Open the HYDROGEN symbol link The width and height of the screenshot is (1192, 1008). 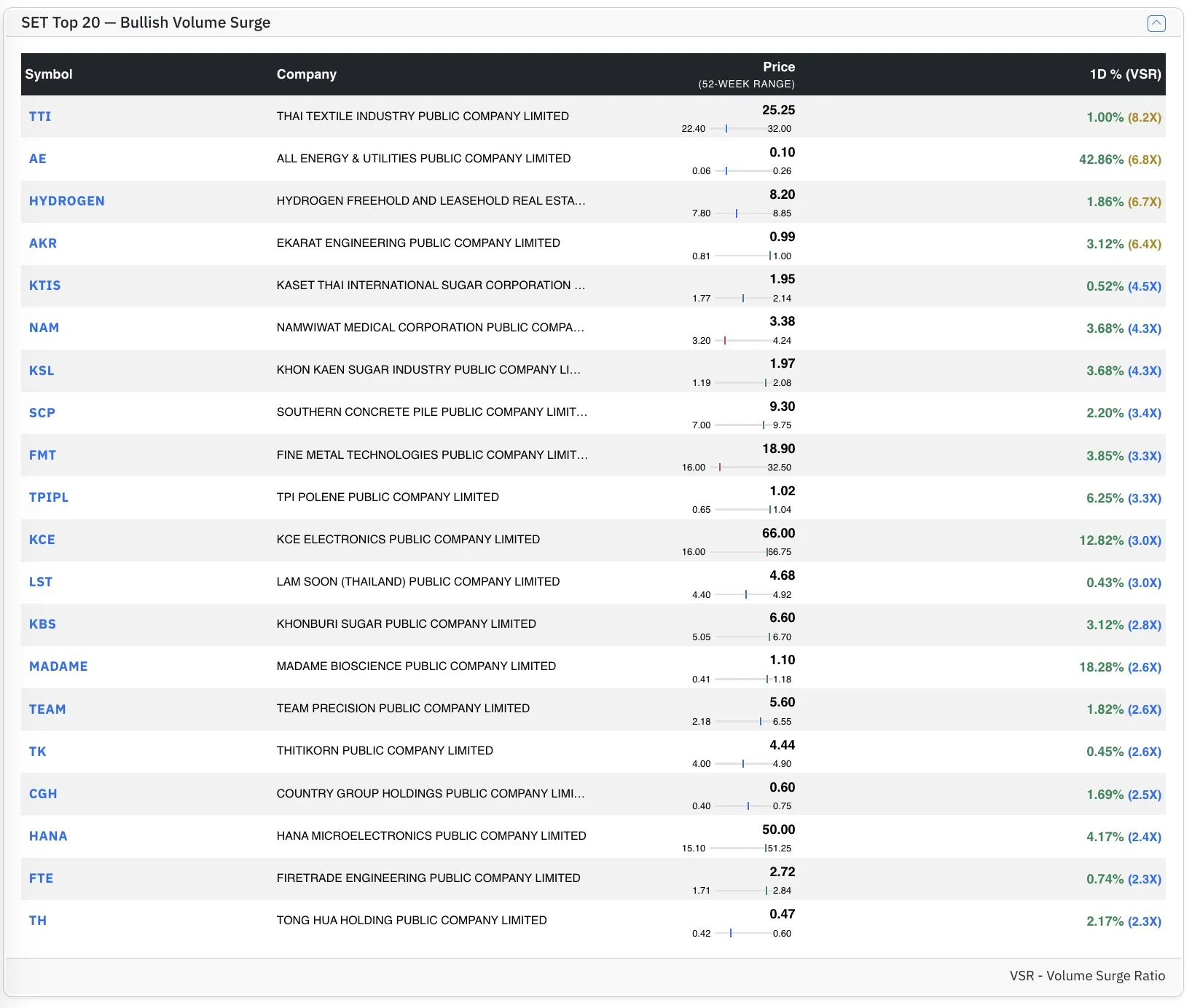[67, 201]
